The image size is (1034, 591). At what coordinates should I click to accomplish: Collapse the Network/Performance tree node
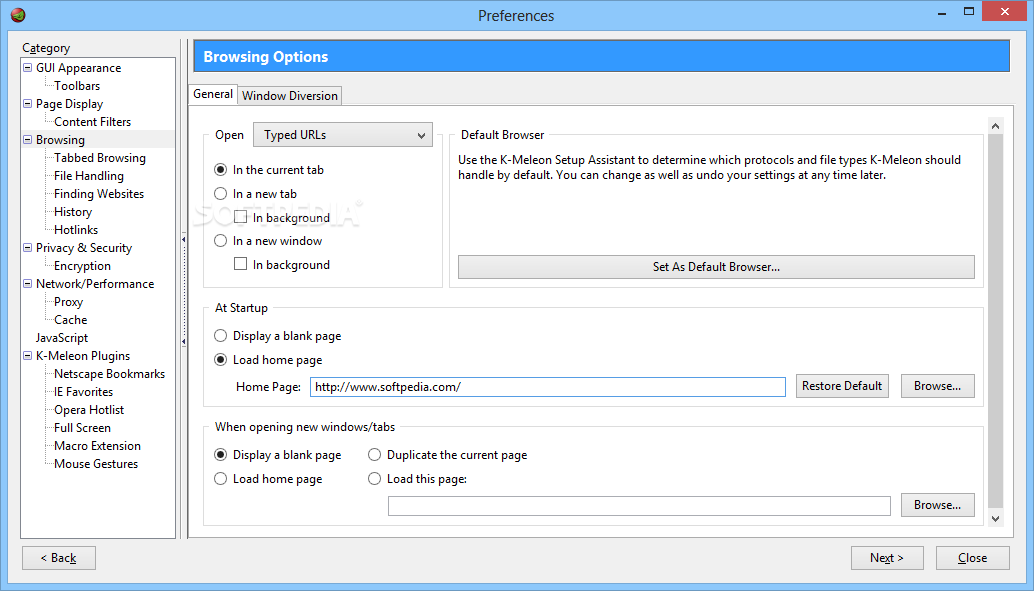pos(28,284)
